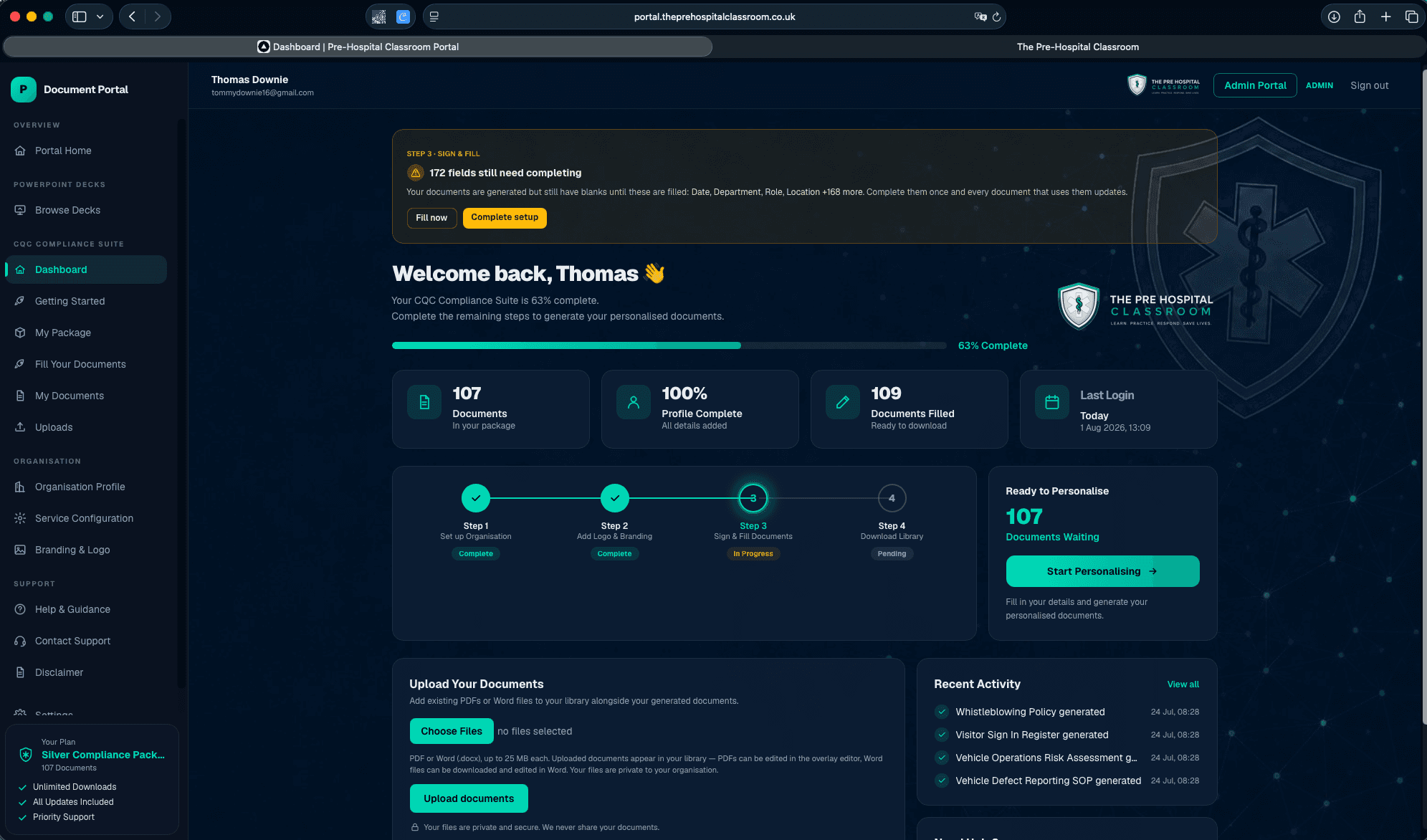Click the Sign out link
1427x840 pixels.
coord(1370,85)
